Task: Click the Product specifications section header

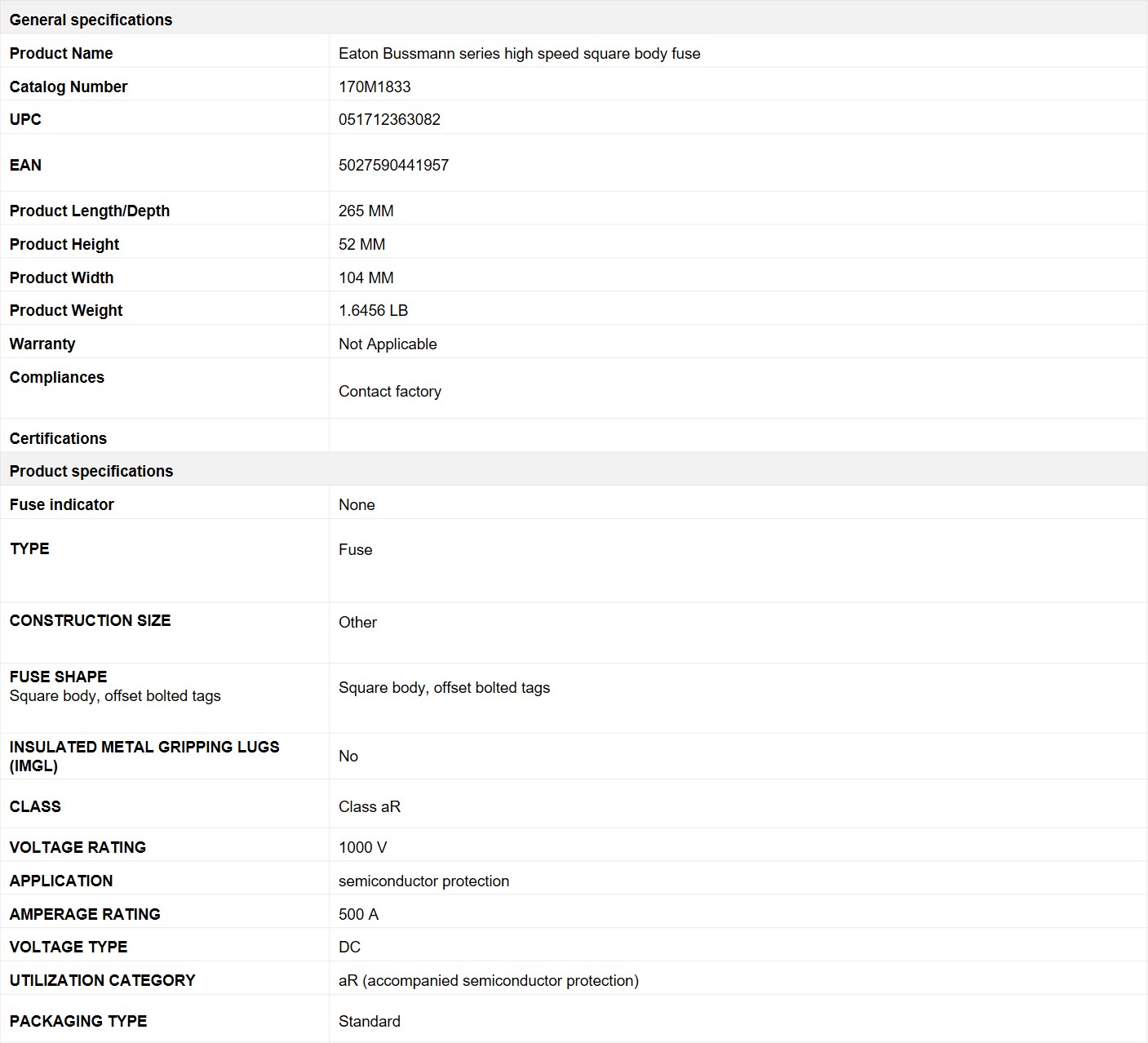Action: 91,471
